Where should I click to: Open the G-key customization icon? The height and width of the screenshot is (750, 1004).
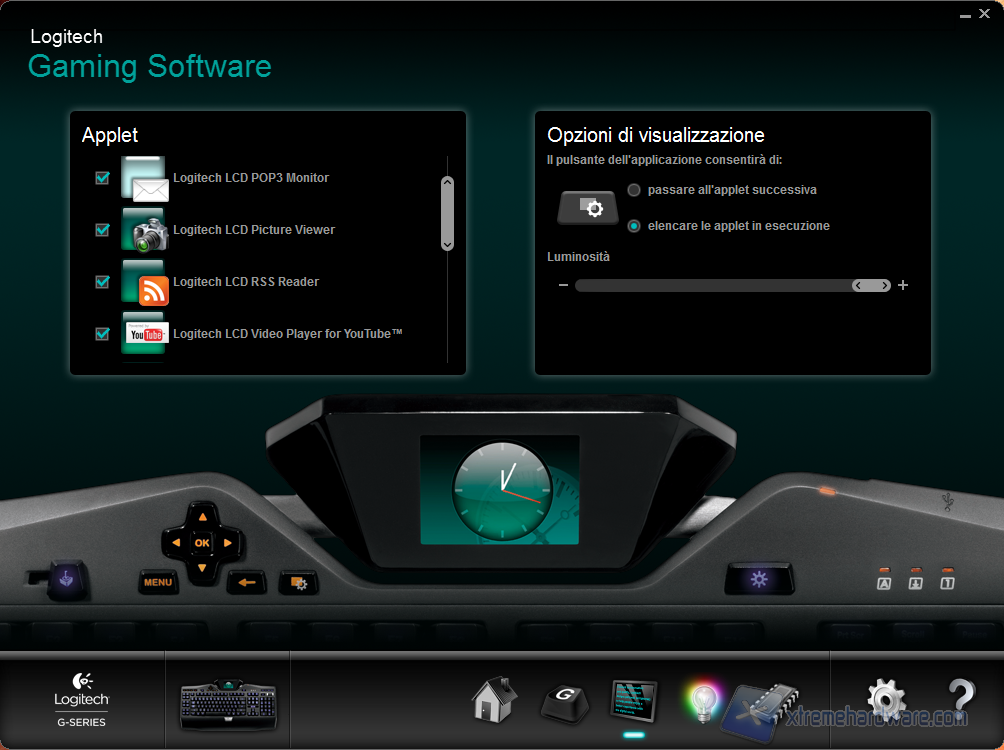564,701
